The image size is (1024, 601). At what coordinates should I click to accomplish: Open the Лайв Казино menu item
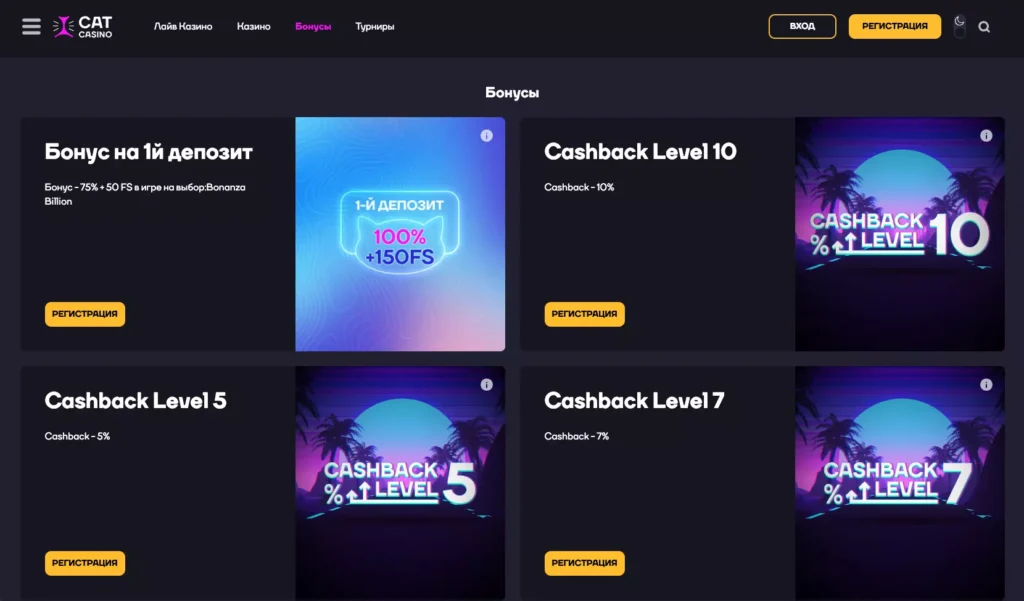[x=183, y=27]
